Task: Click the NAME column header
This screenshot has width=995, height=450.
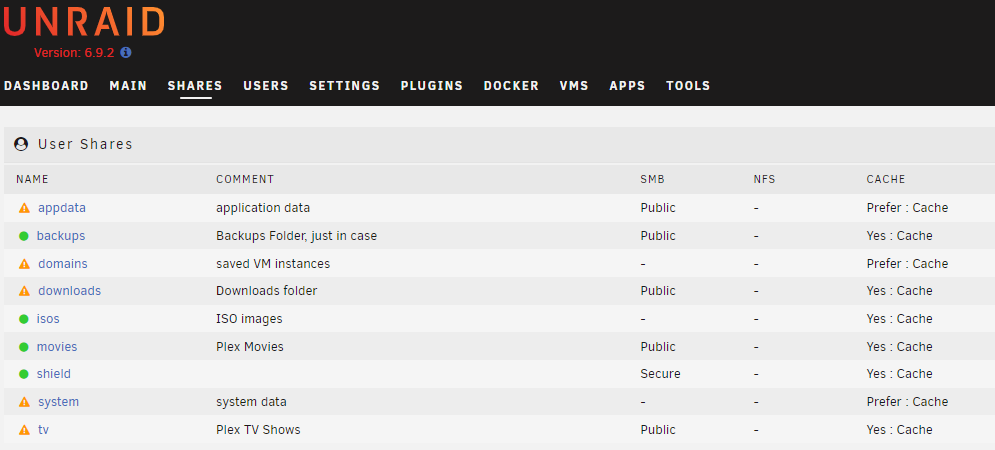Action: [32, 180]
